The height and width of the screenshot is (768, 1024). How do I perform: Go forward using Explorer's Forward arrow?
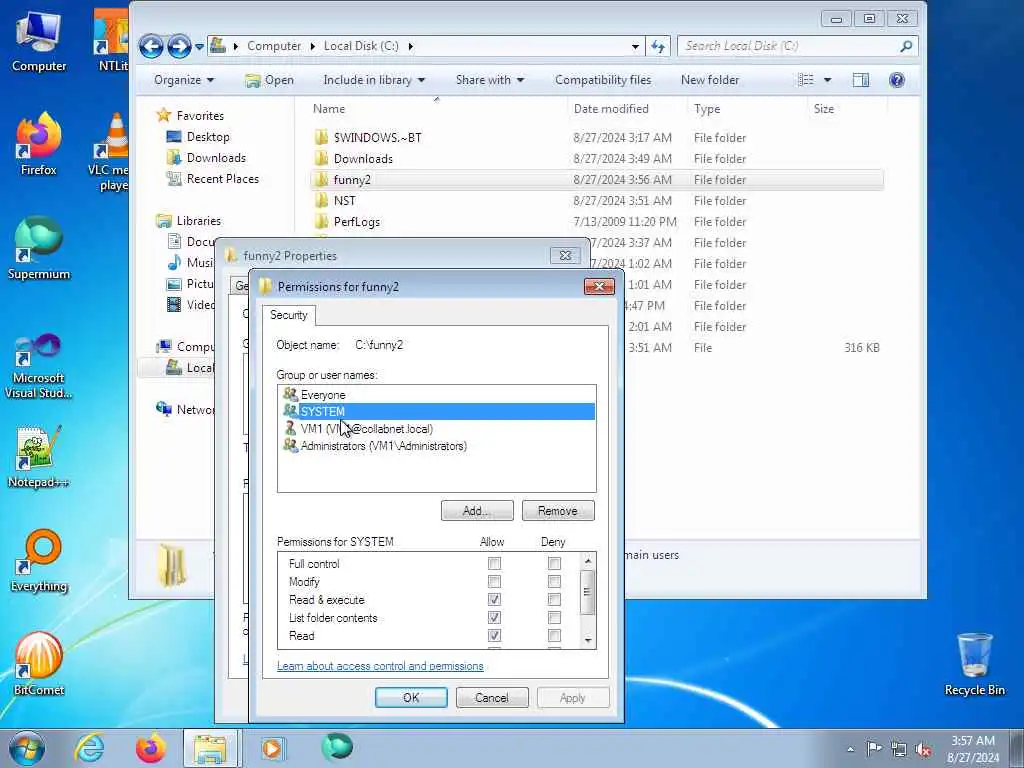click(179, 46)
